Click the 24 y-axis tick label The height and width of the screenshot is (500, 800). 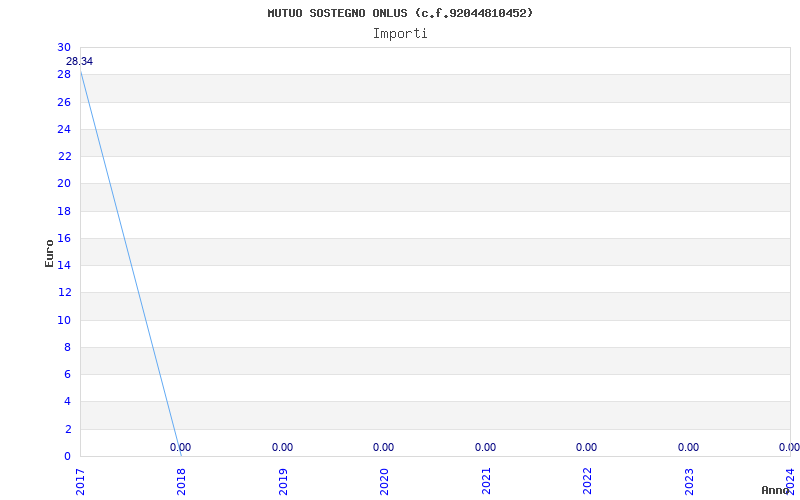pos(64,129)
